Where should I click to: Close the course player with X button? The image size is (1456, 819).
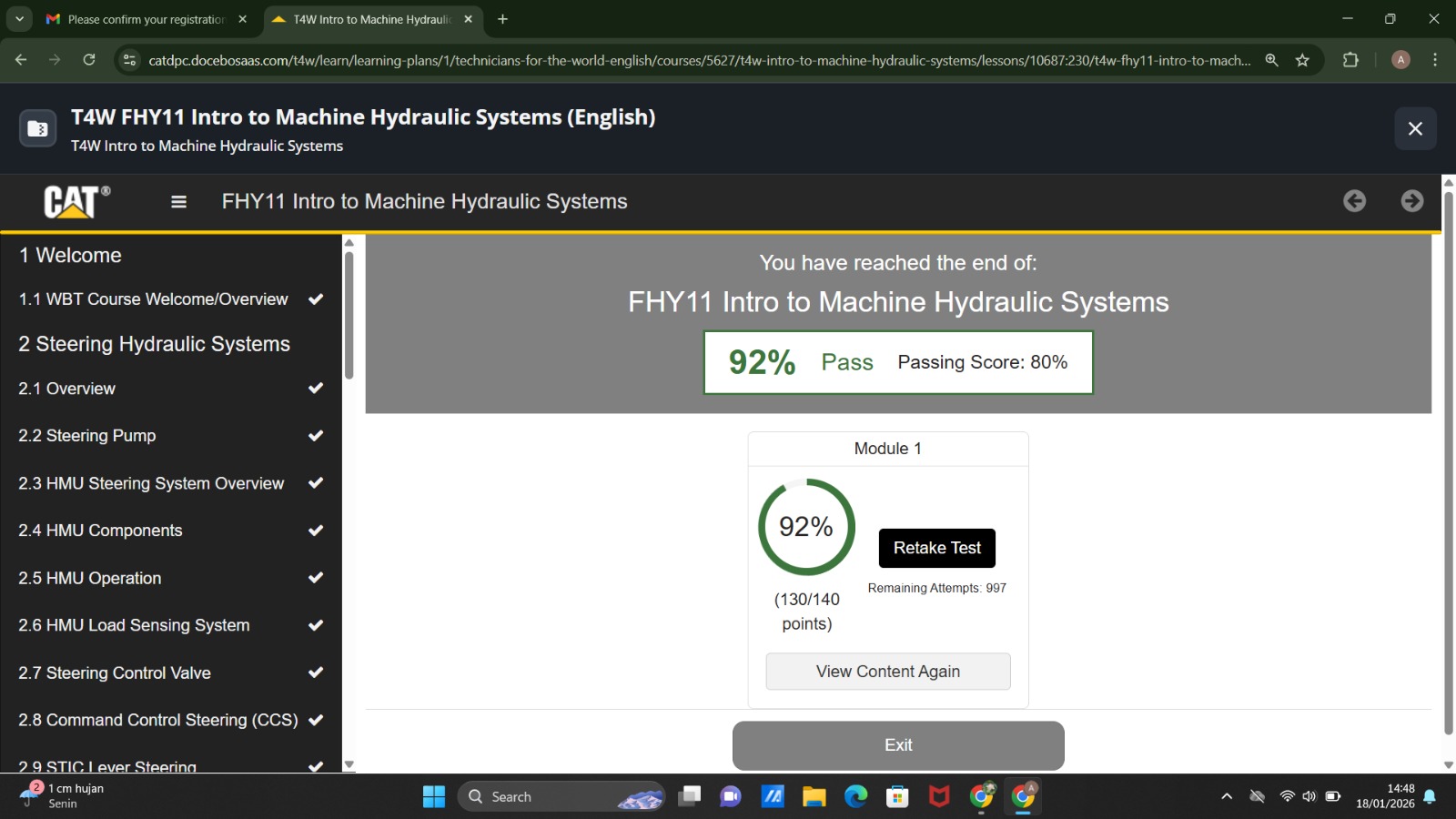coord(1415,128)
